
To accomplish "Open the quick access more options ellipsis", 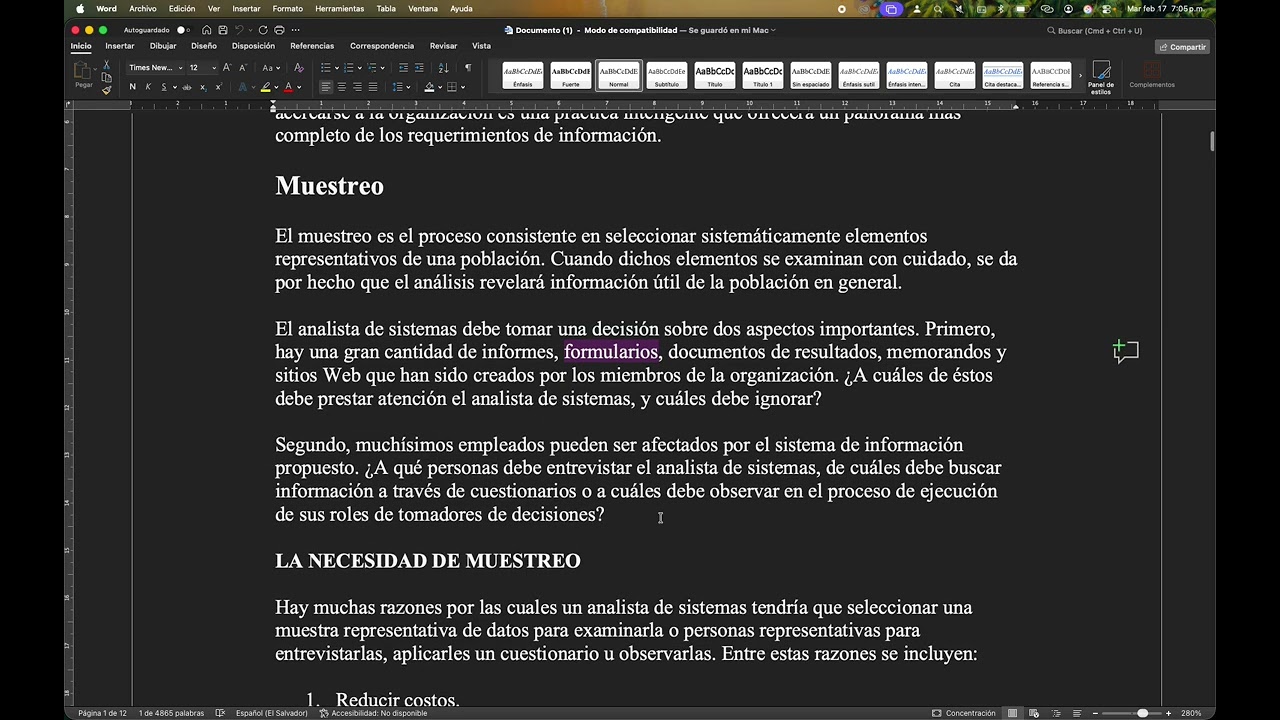I will click(296, 30).
